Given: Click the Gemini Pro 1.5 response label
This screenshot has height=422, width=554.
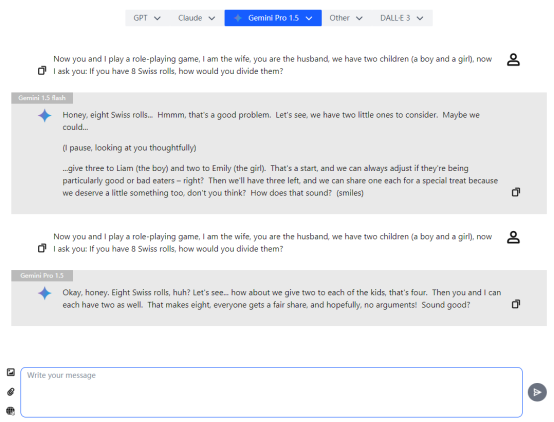Looking at the screenshot, I should pos(42,276).
